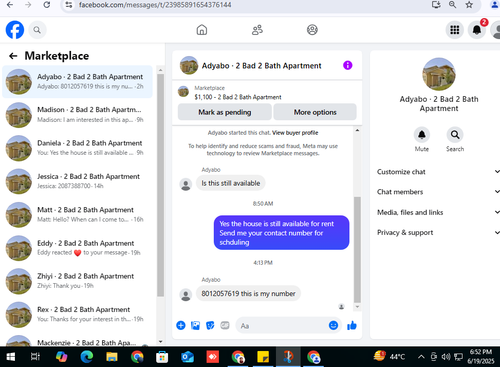This screenshot has width=500, height=367.
Task: Click the chat messages scrollbar
Action: point(357,249)
